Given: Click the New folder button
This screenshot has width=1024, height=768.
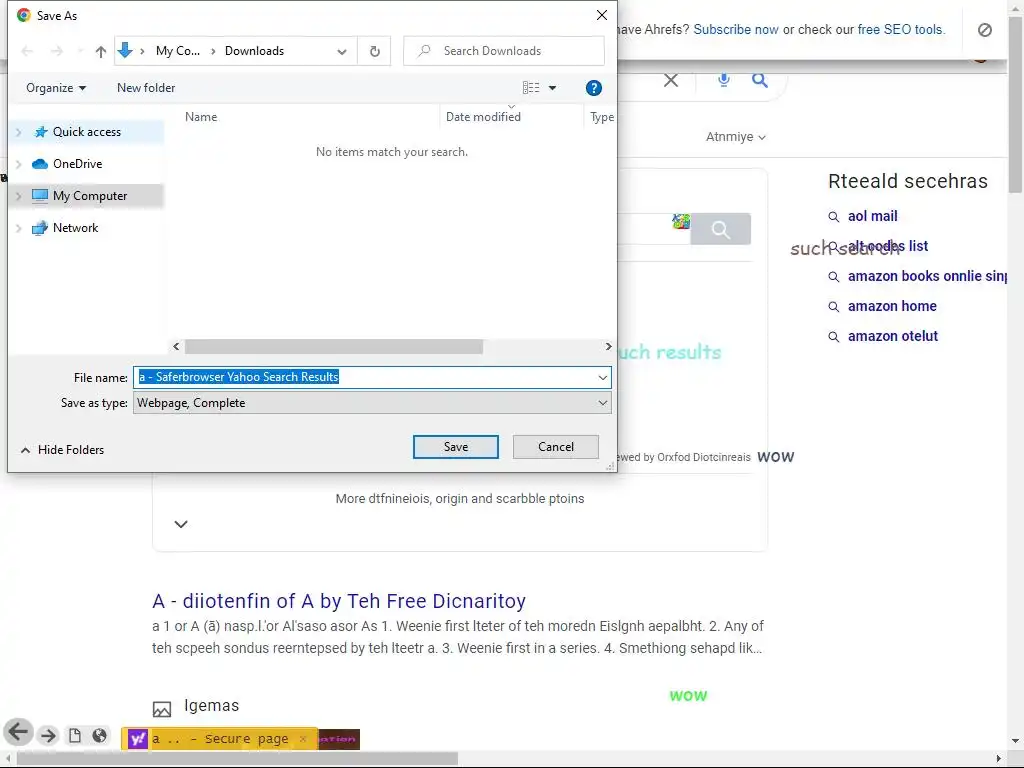Looking at the screenshot, I should (146, 88).
